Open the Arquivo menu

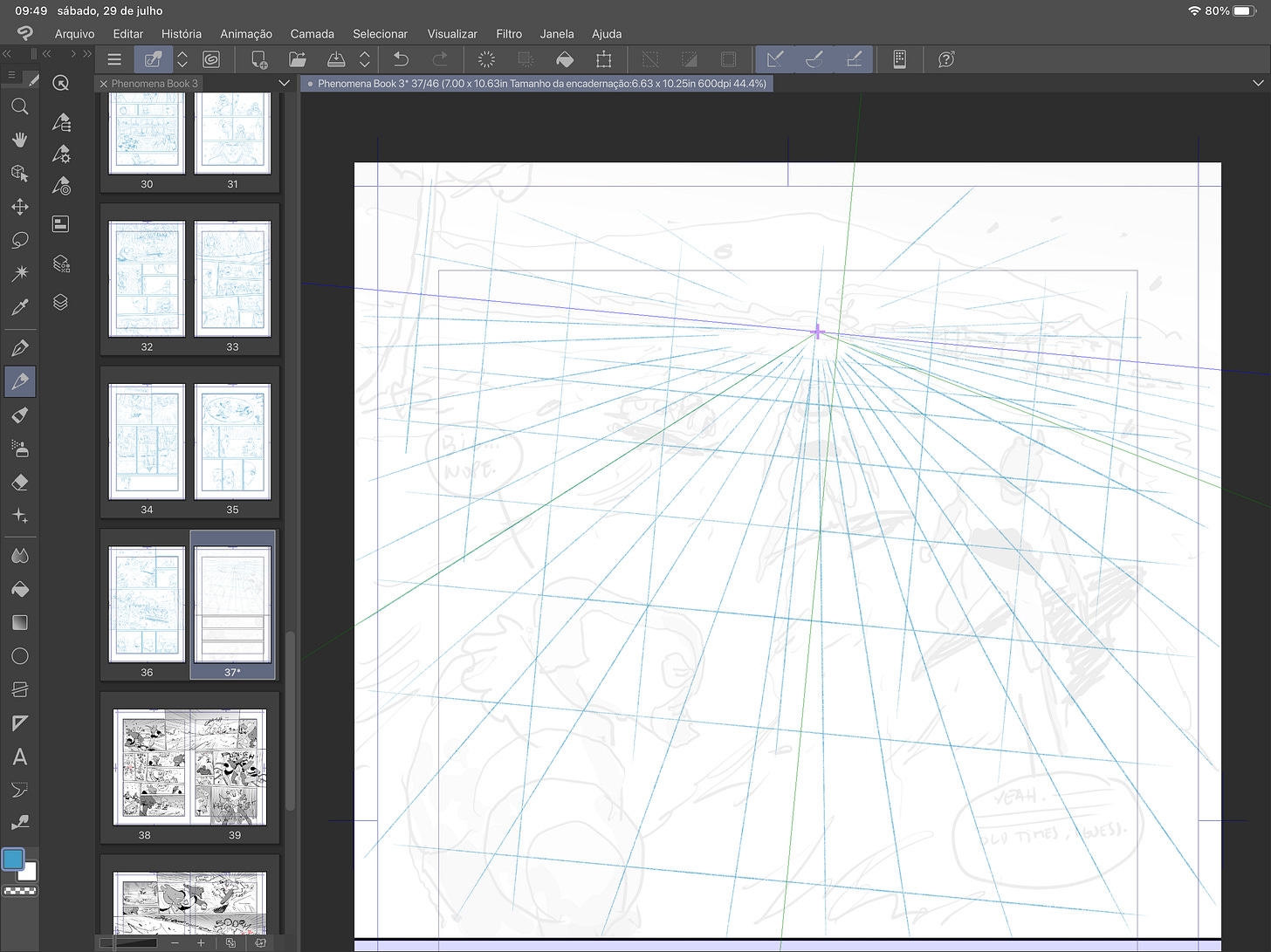point(75,33)
